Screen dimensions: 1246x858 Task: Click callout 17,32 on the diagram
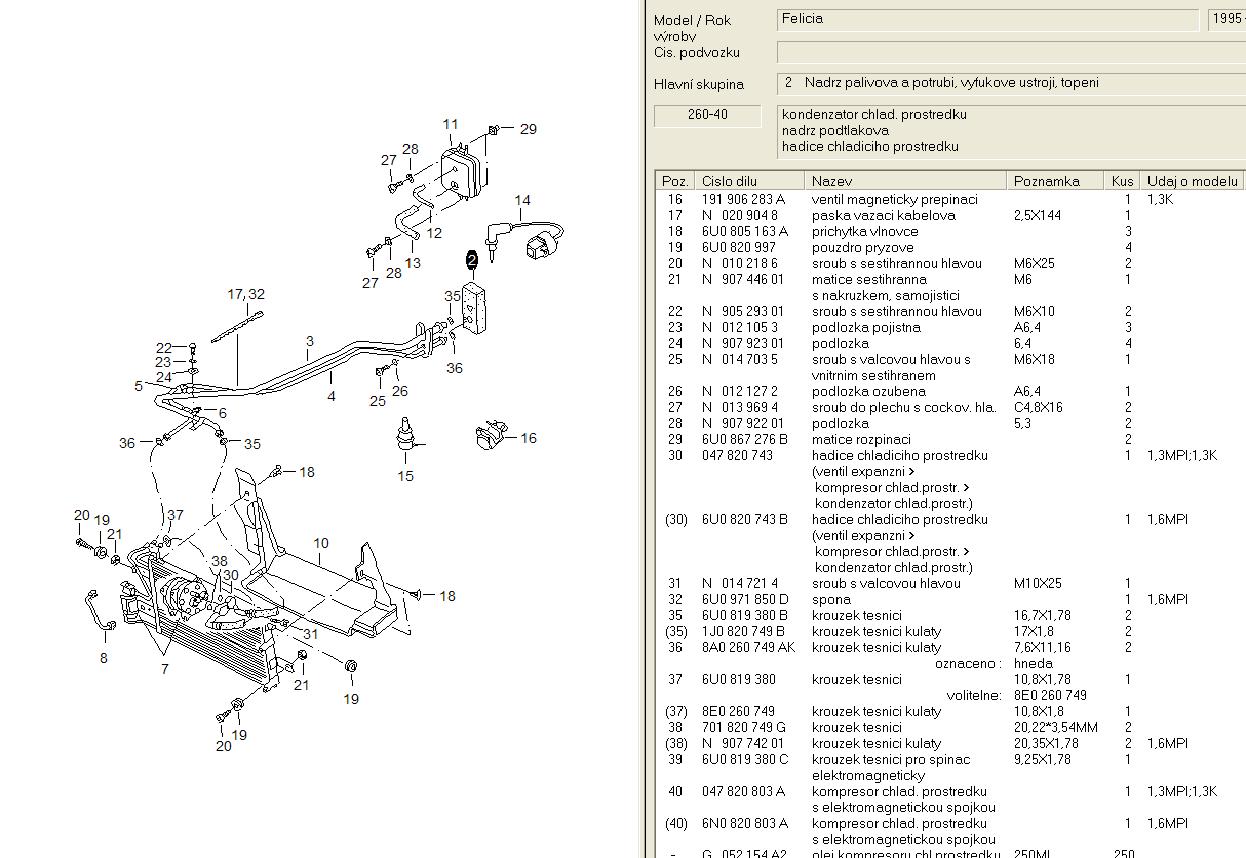pos(246,294)
